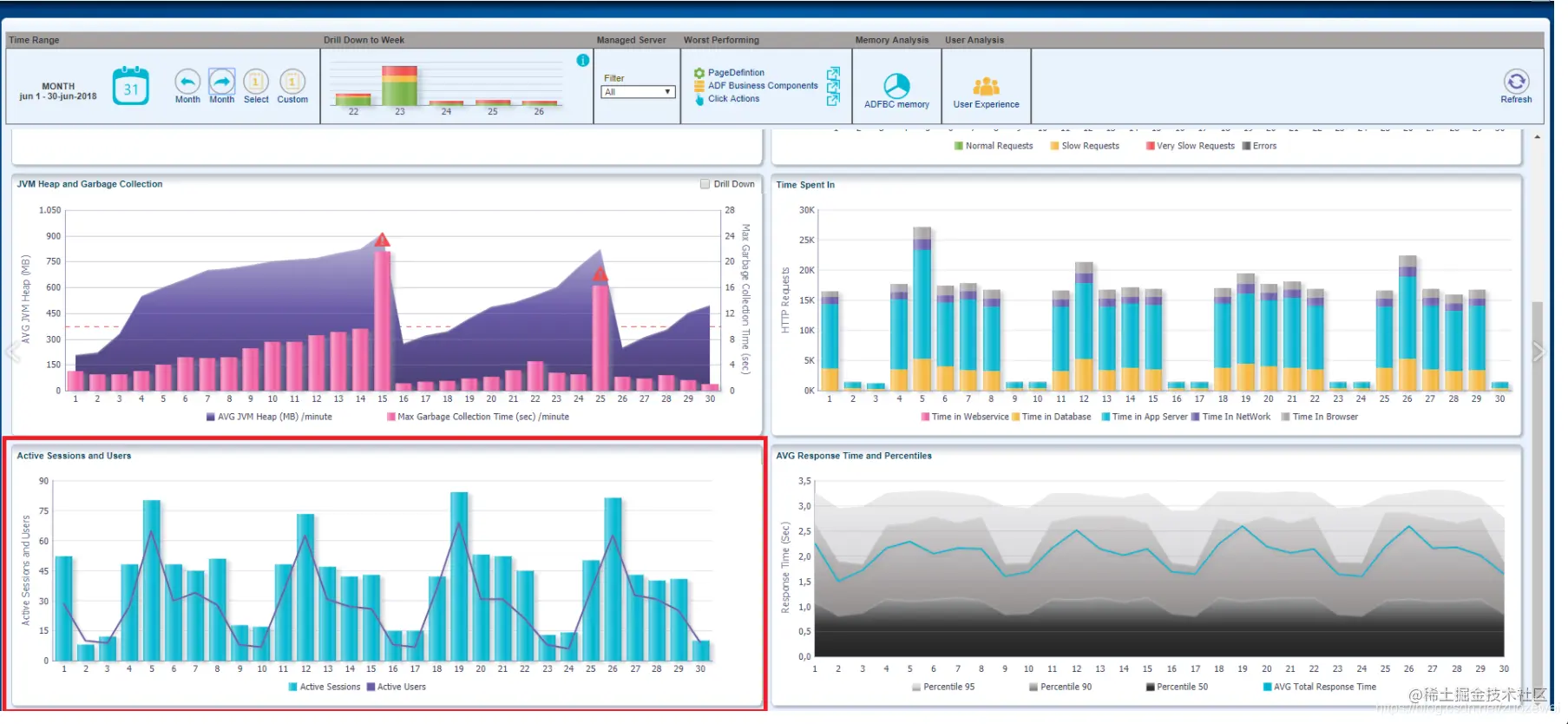Screen dimensions: 1568x724
Task: Click the ADF Business Components stack icon
Action: click(699, 86)
